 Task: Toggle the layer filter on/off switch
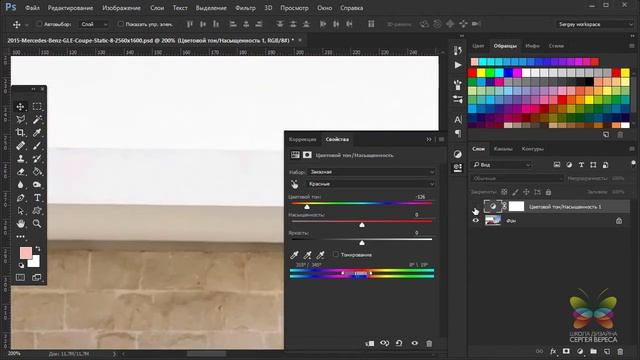[633, 163]
